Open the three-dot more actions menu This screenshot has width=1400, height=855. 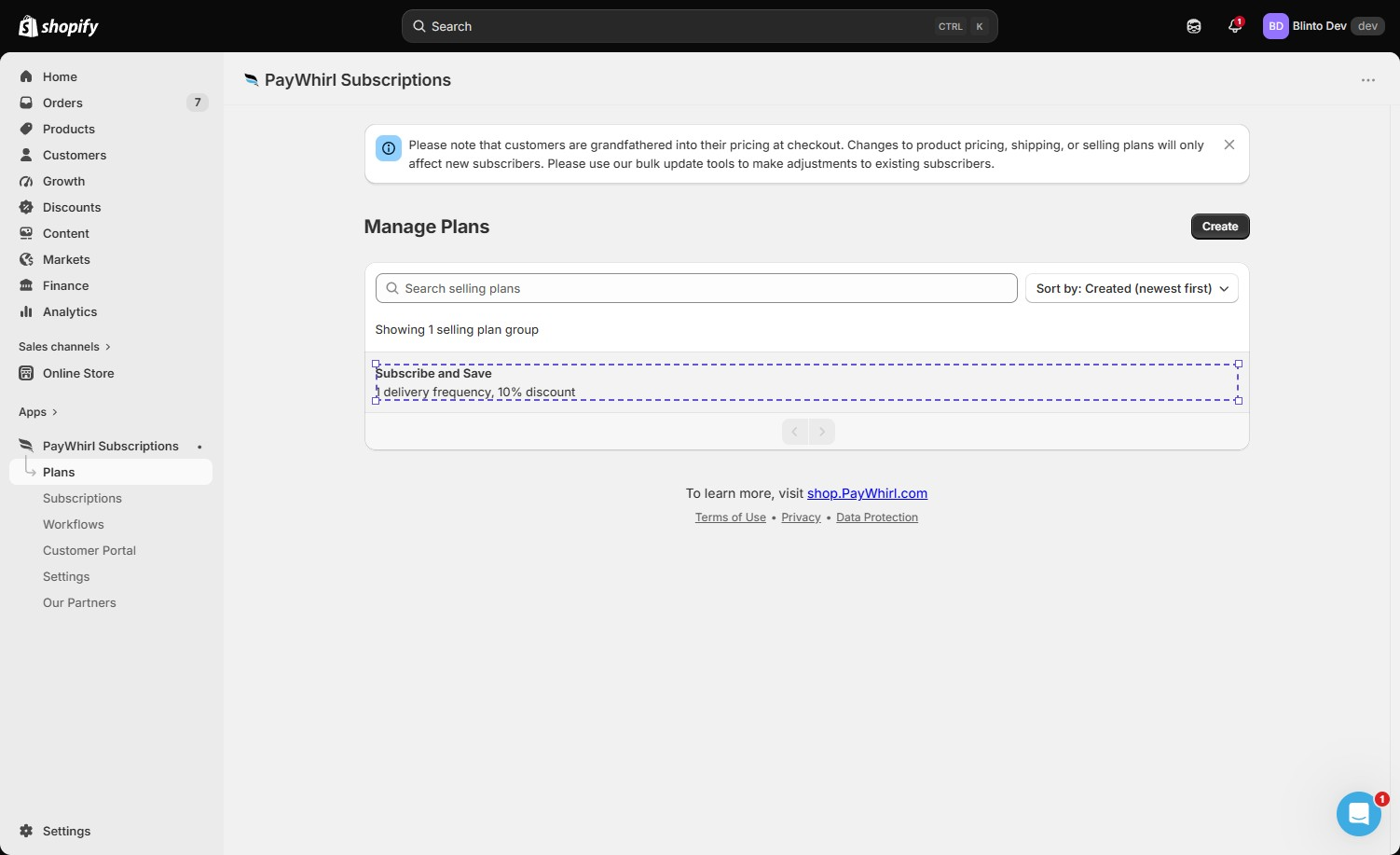tap(1368, 80)
